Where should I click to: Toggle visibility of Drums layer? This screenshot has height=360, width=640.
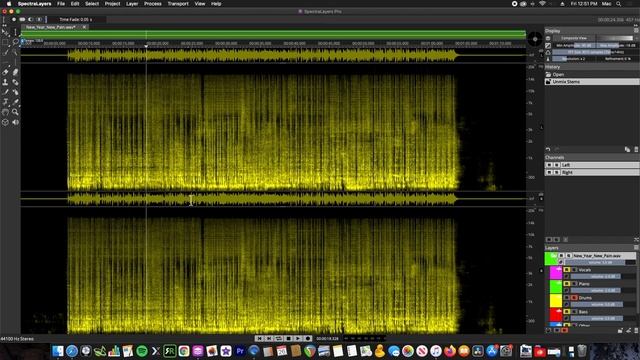pos(567,298)
